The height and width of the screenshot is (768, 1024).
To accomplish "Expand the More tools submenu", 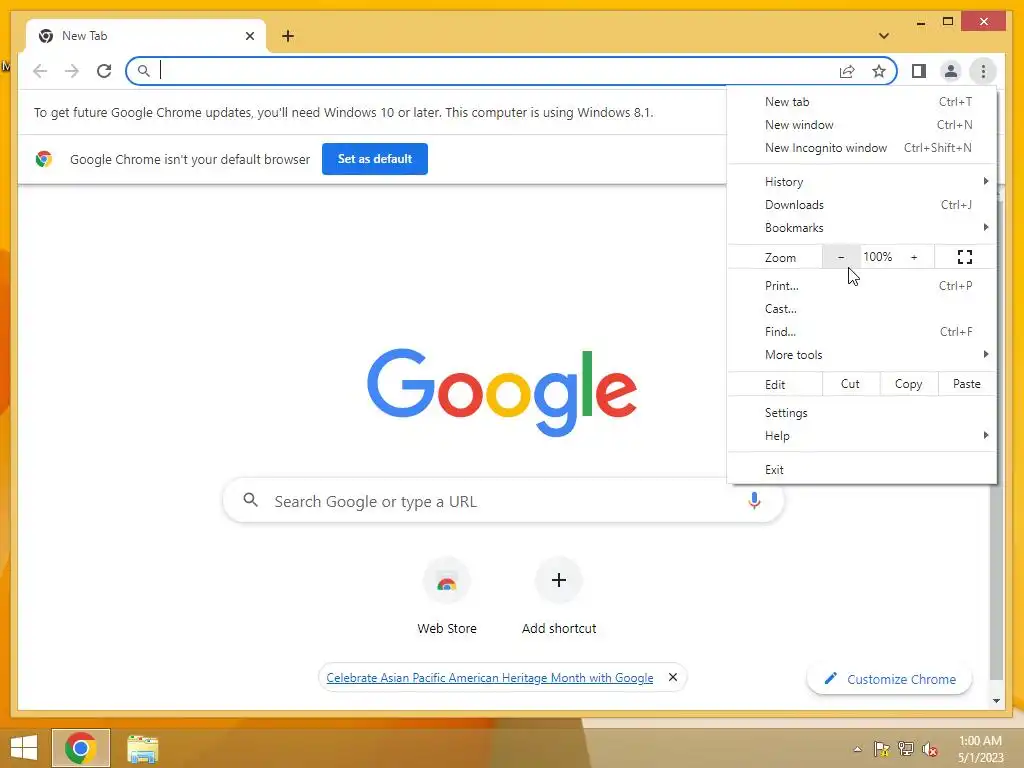I will pyautogui.click(x=862, y=354).
